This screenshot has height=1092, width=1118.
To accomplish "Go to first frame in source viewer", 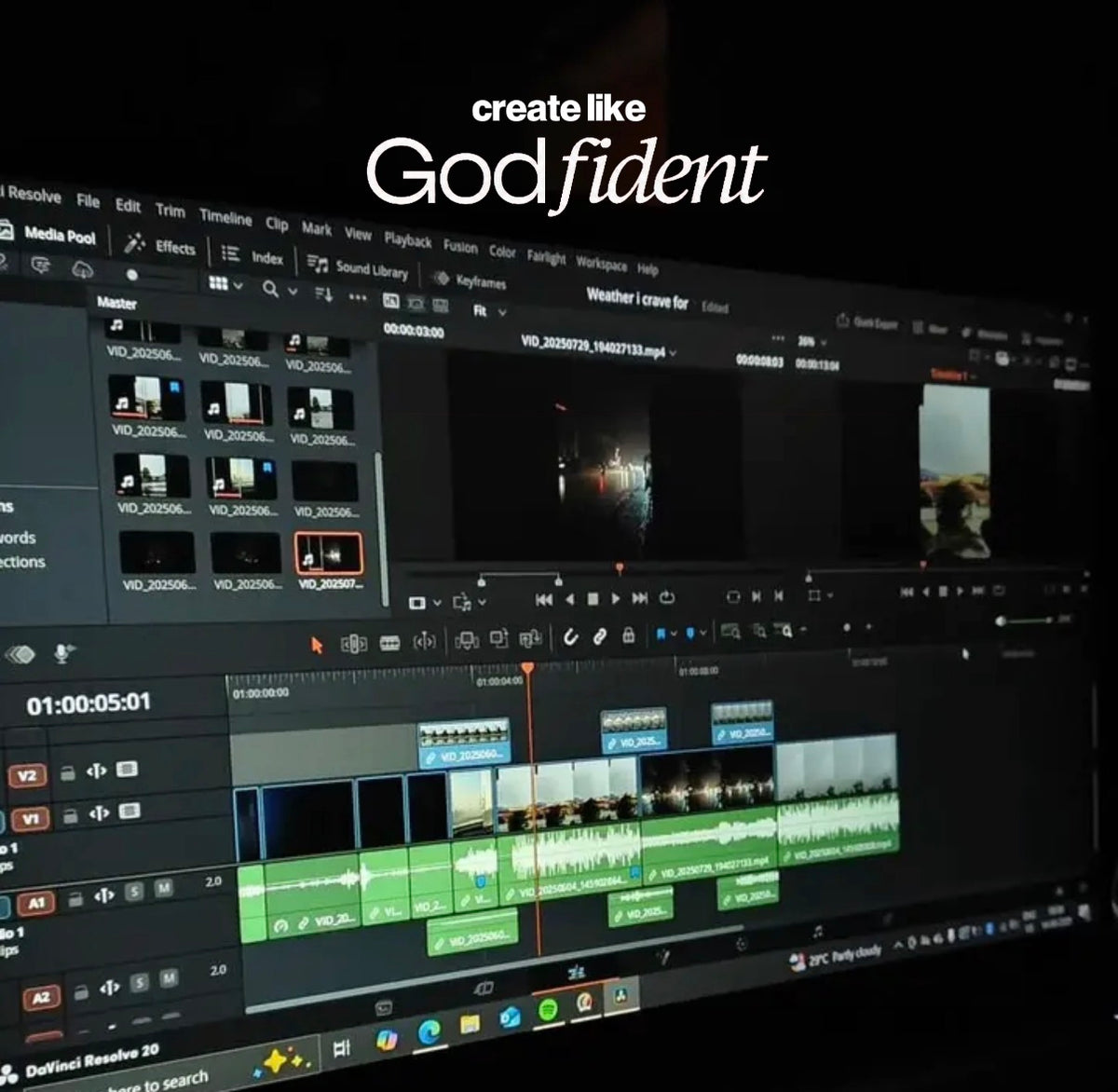I will [544, 600].
